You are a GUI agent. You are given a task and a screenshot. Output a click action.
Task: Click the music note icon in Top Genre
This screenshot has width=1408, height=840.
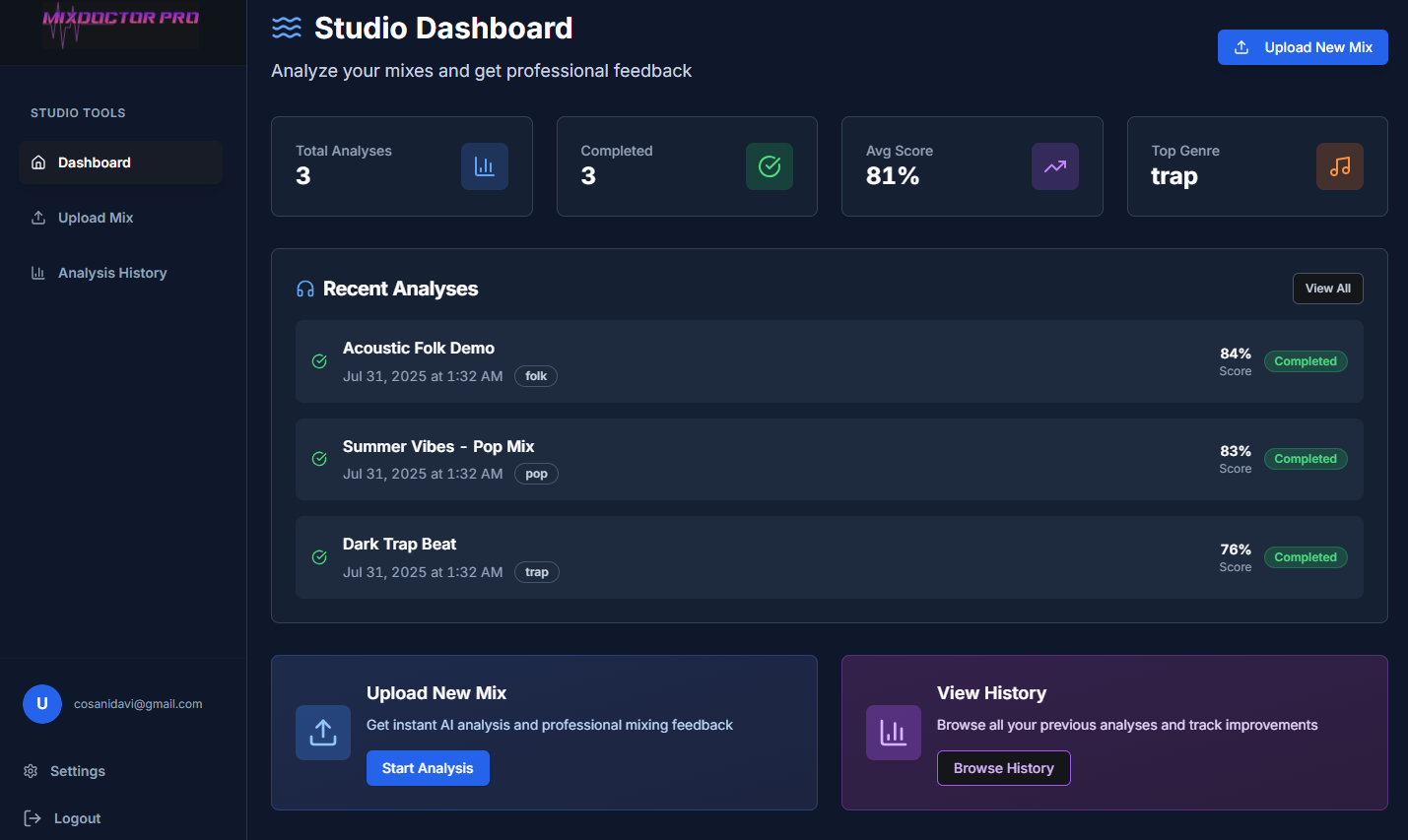coord(1340,166)
